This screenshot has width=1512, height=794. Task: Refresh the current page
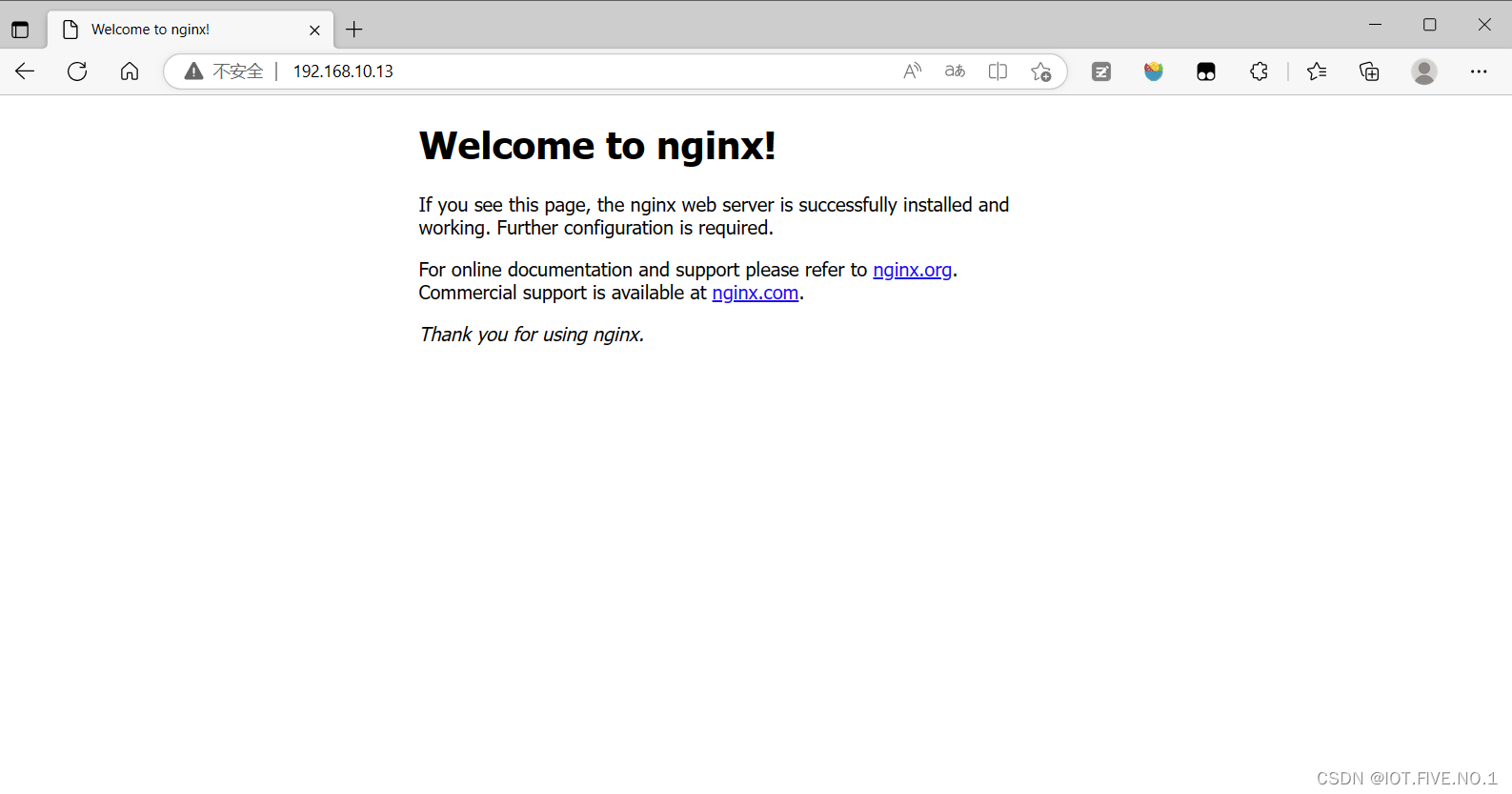(77, 71)
